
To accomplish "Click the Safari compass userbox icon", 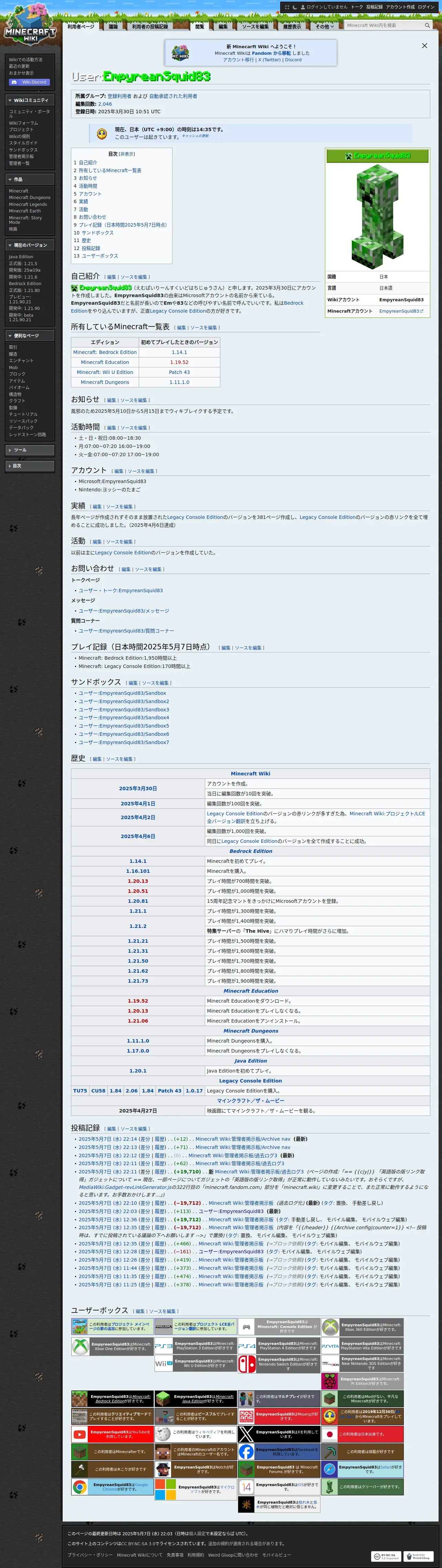I will pyautogui.click(x=329, y=1470).
